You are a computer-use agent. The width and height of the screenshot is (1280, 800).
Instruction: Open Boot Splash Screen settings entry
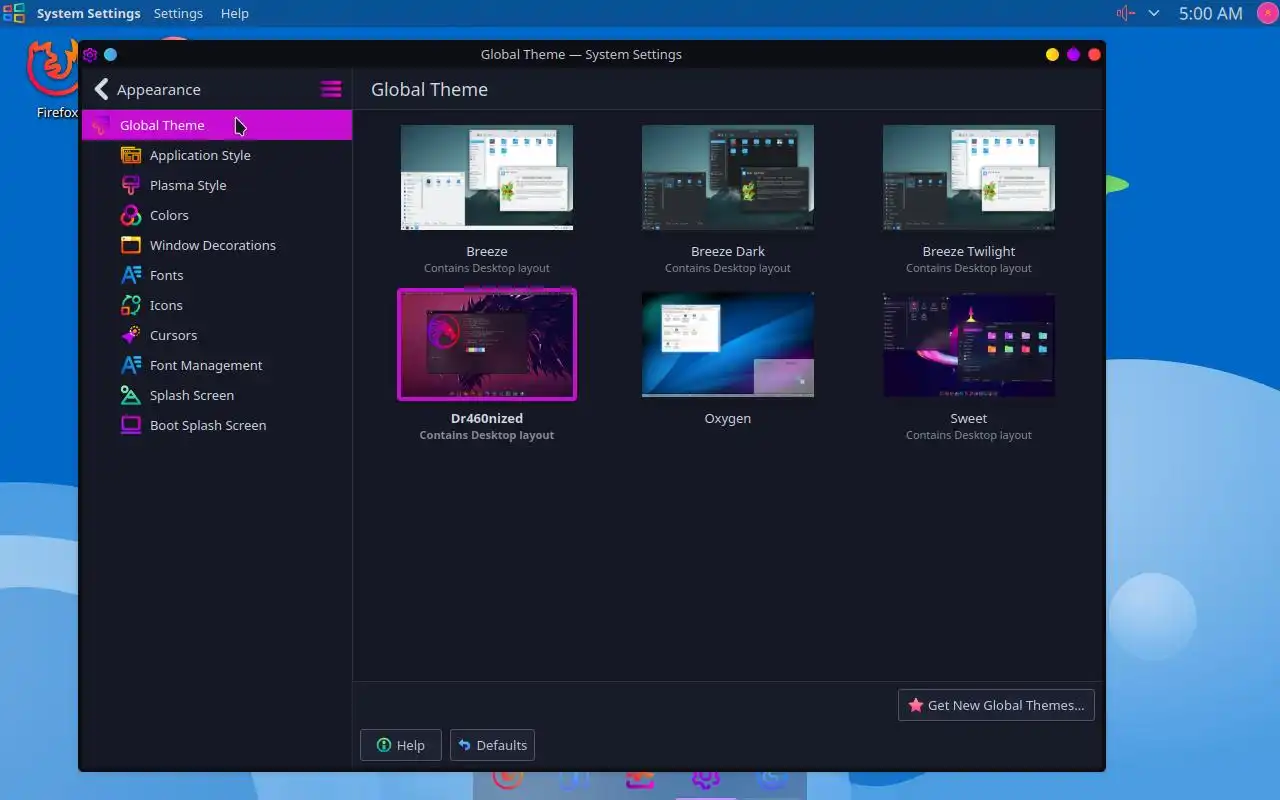tap(217, 425)
